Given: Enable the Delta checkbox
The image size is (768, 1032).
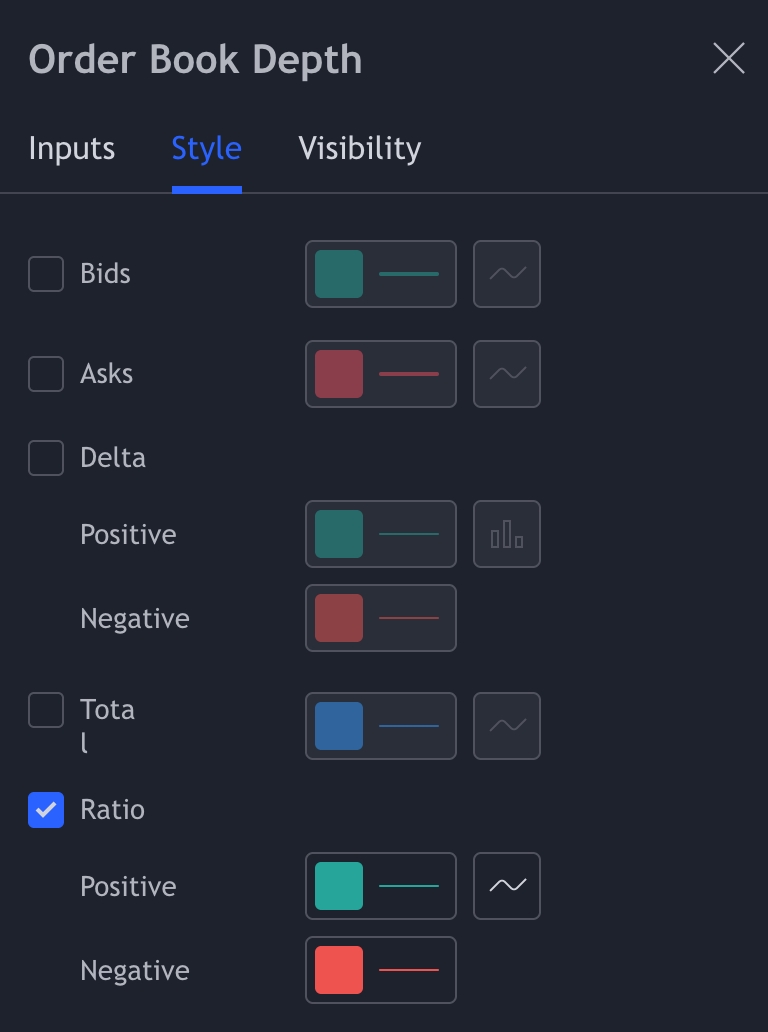Looking at the screenshot, I should (x=46, y=458).
